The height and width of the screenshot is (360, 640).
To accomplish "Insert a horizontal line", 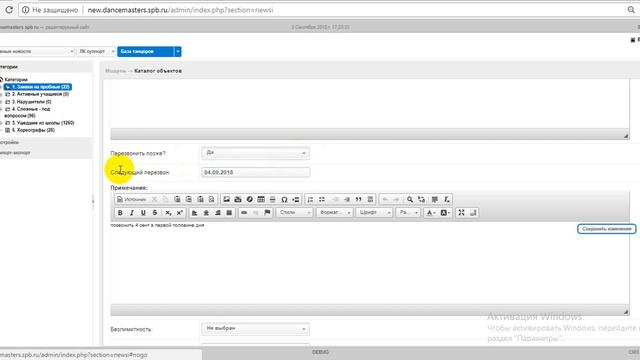I will pos(273,199).
